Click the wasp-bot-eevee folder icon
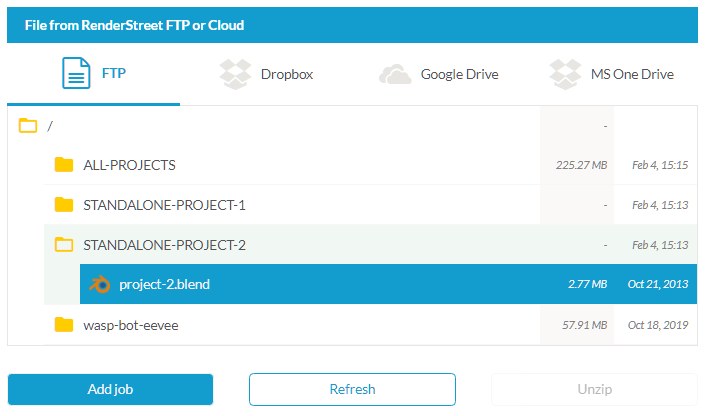The width and height of the screenshot is (705, 416). 64,325
